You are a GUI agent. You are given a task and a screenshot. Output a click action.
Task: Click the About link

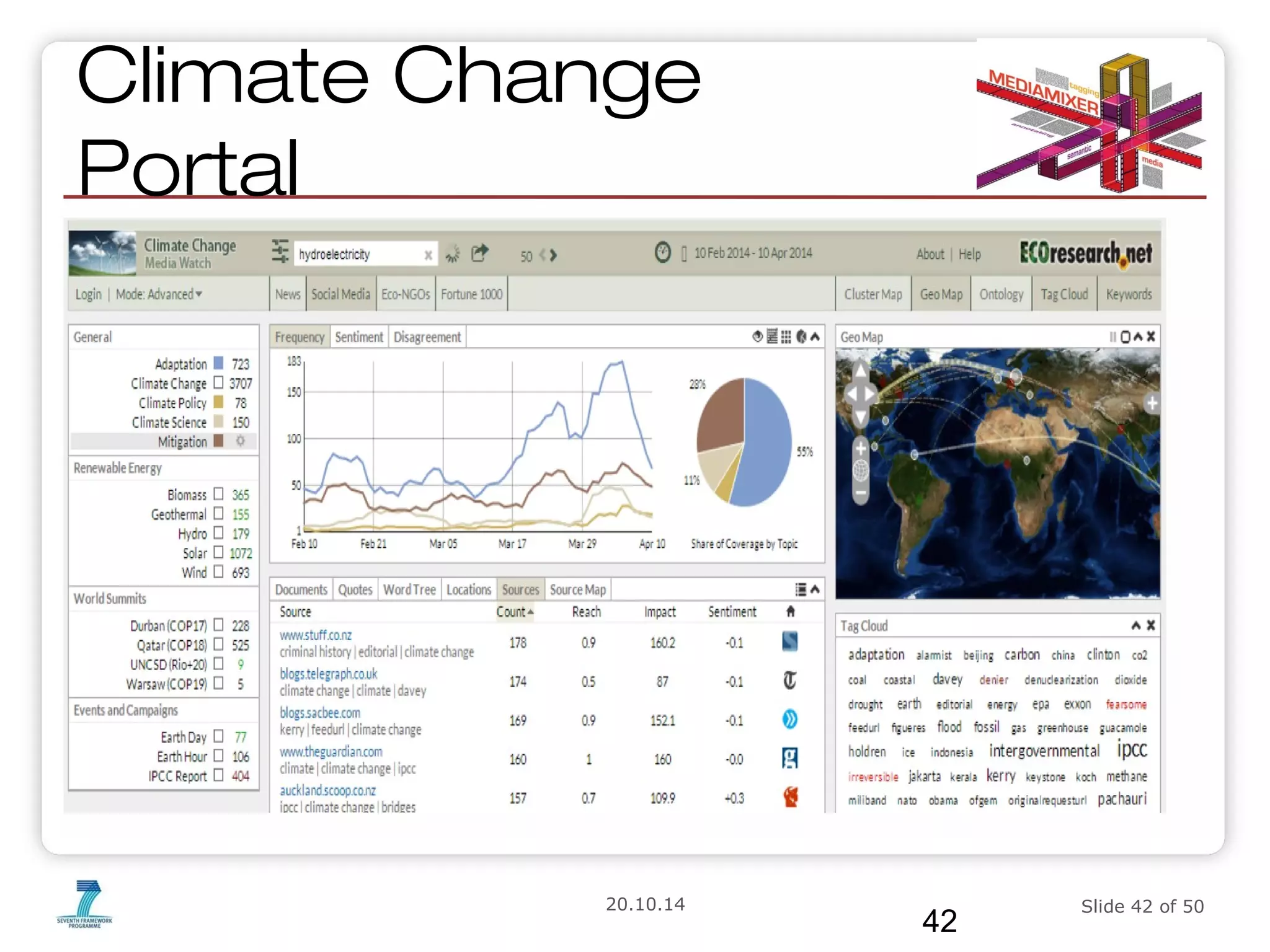tap(930, 254)
